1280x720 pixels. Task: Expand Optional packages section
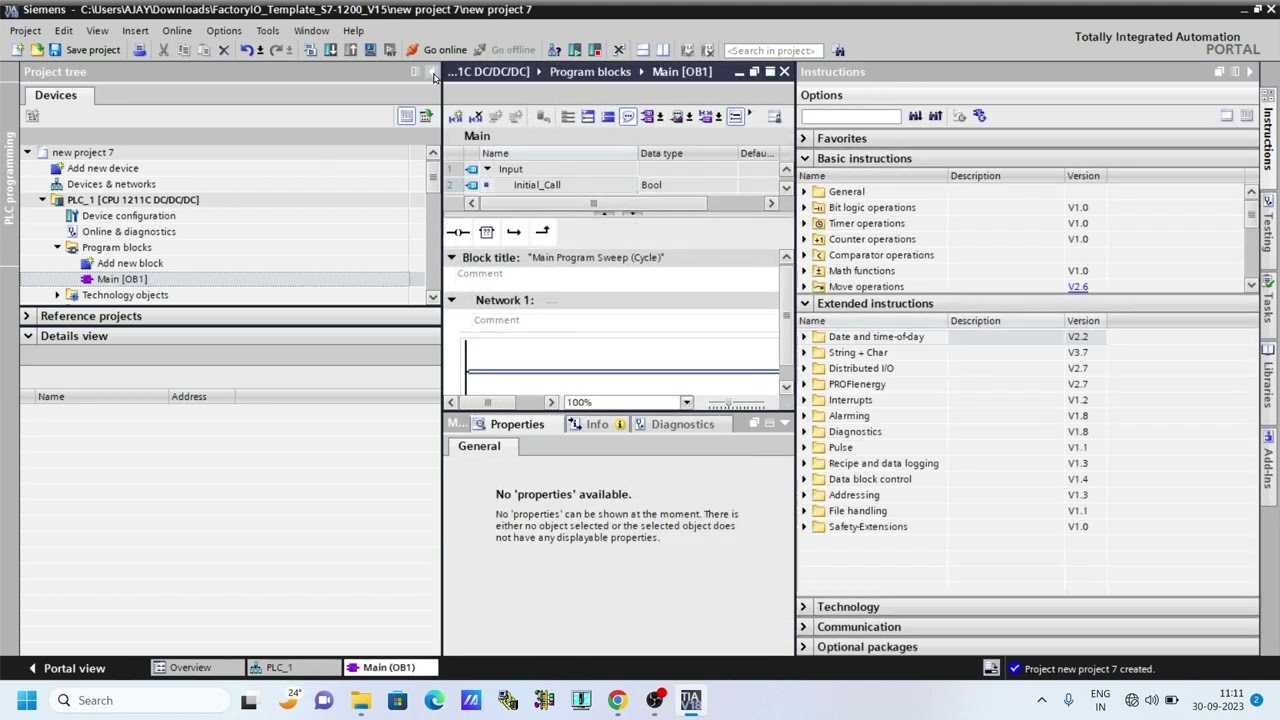(804, 647)
